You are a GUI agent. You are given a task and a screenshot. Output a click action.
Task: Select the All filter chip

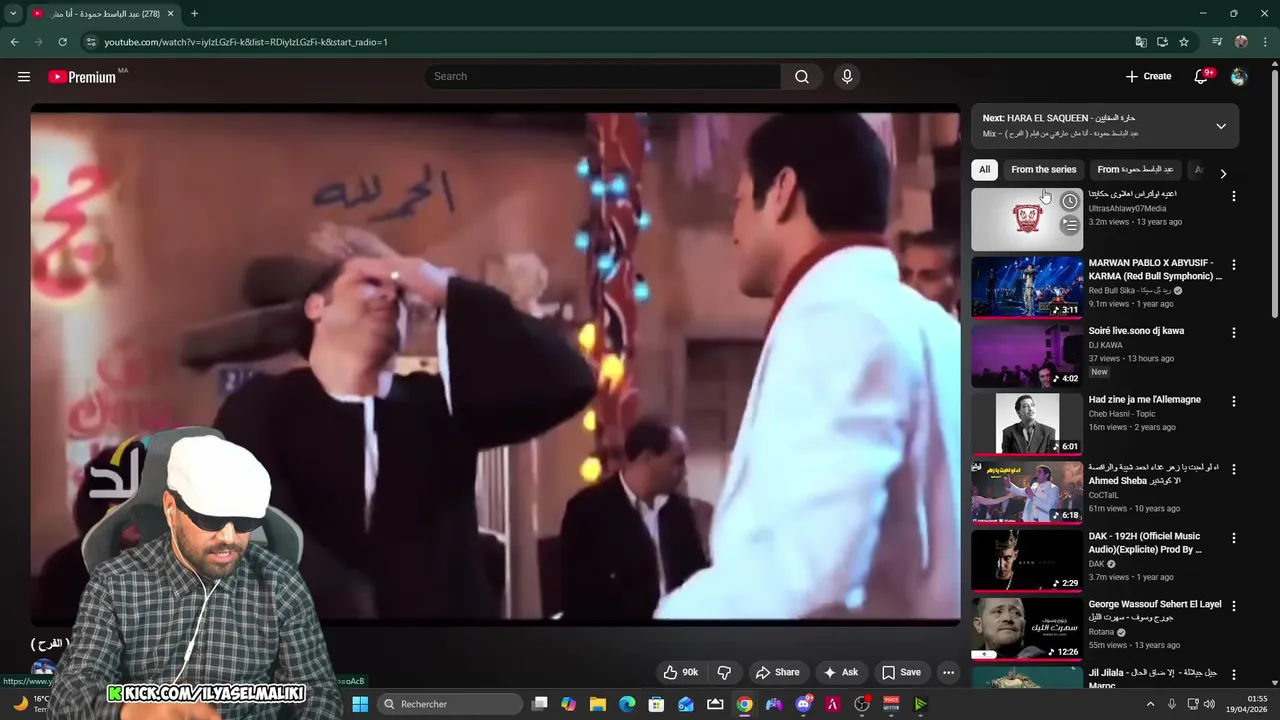984,170
